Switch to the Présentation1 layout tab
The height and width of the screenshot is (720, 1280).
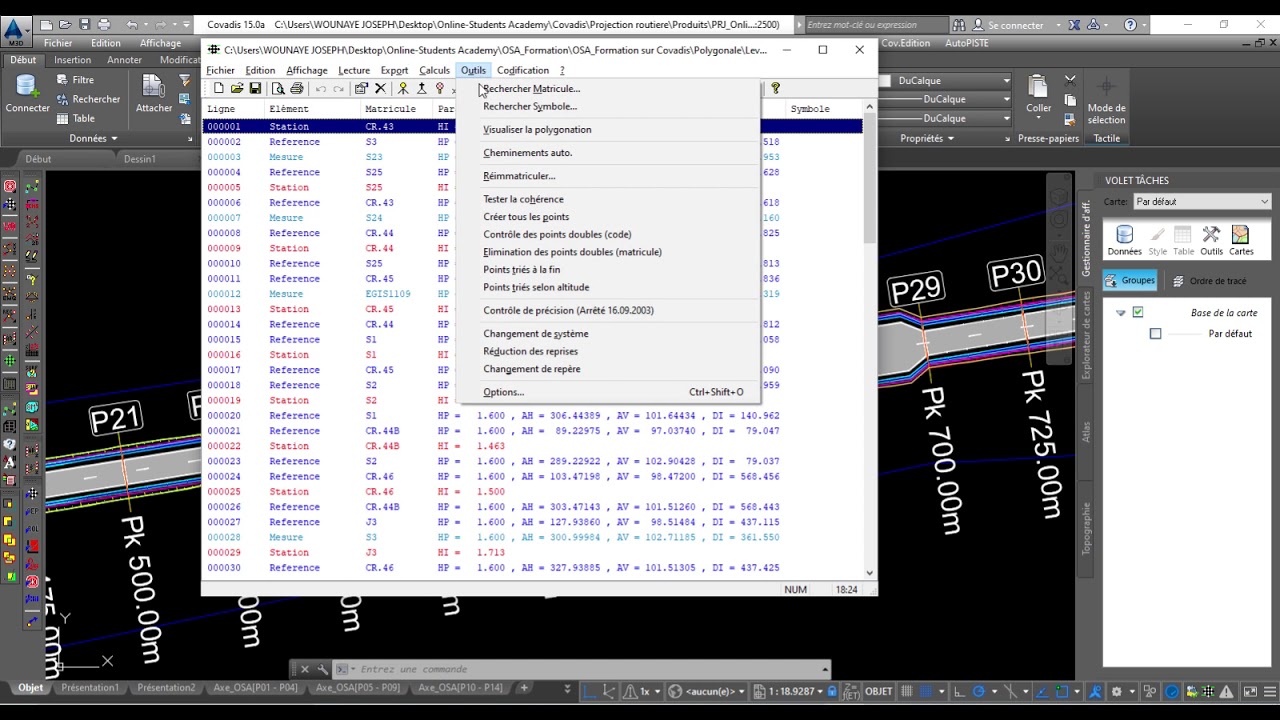[x=90, y=688]
